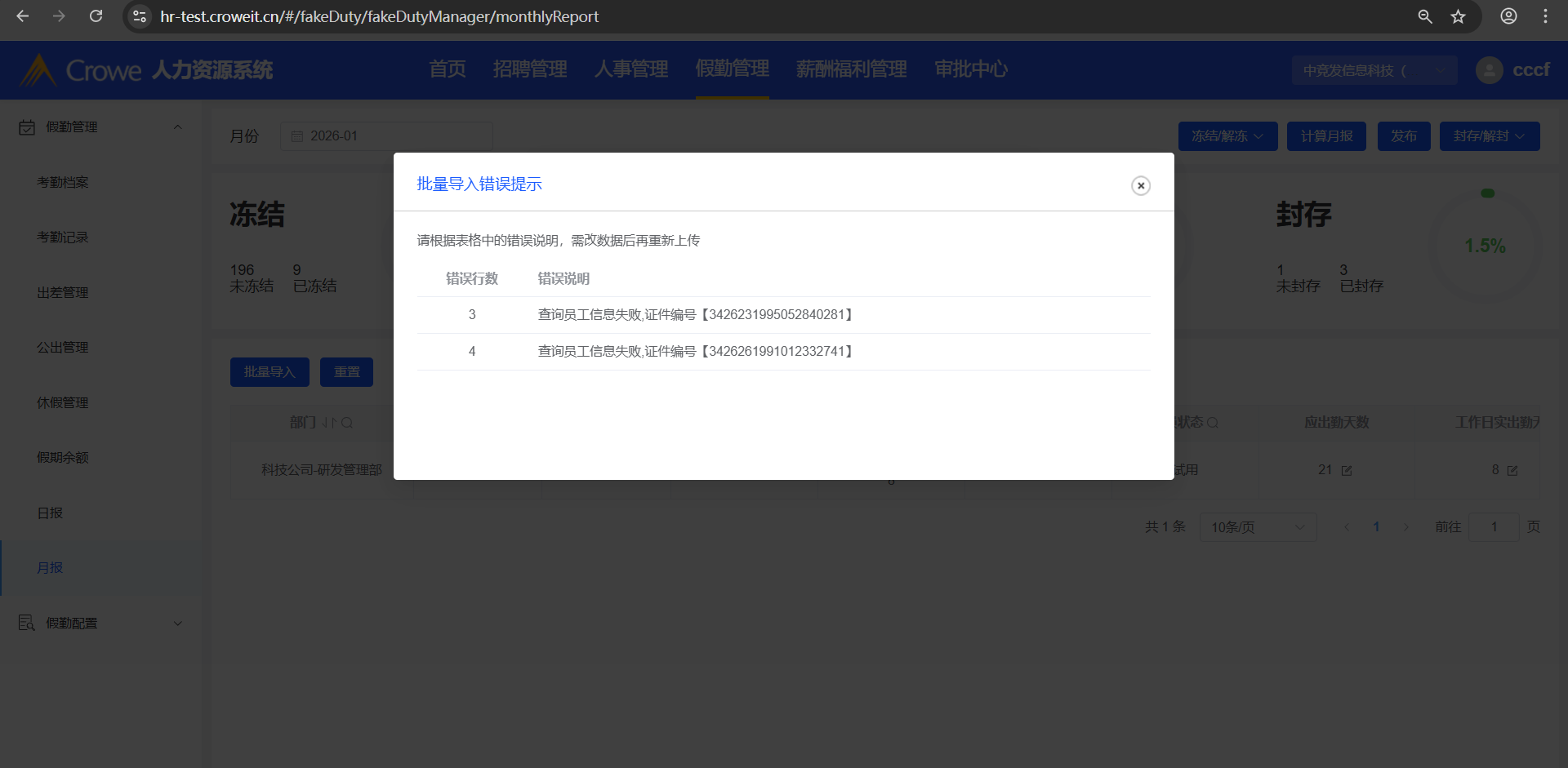
Task: Bookmark this page with star icon
Action: 1459,16
